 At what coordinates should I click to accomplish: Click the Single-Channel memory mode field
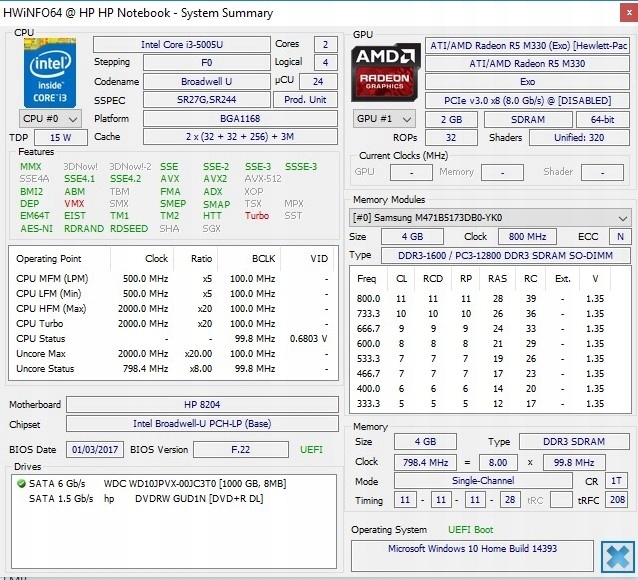(x=483, y=481)
